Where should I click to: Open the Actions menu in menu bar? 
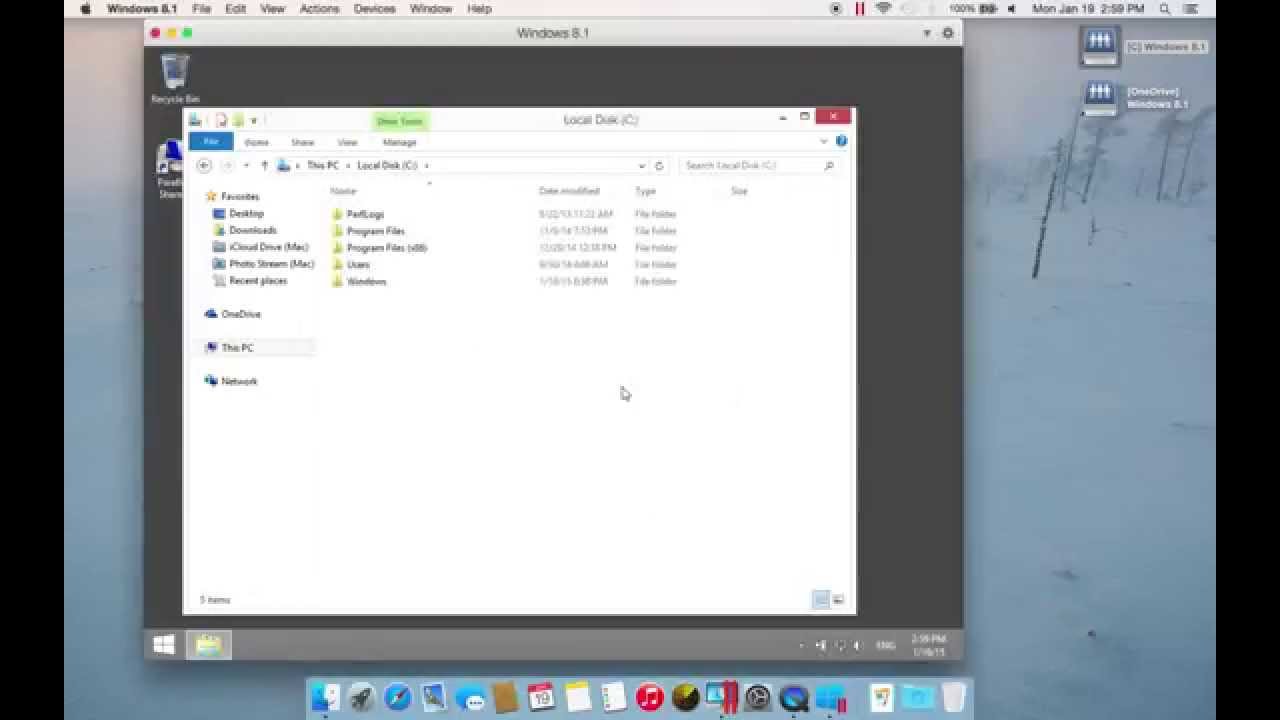[x=319, y=8]
